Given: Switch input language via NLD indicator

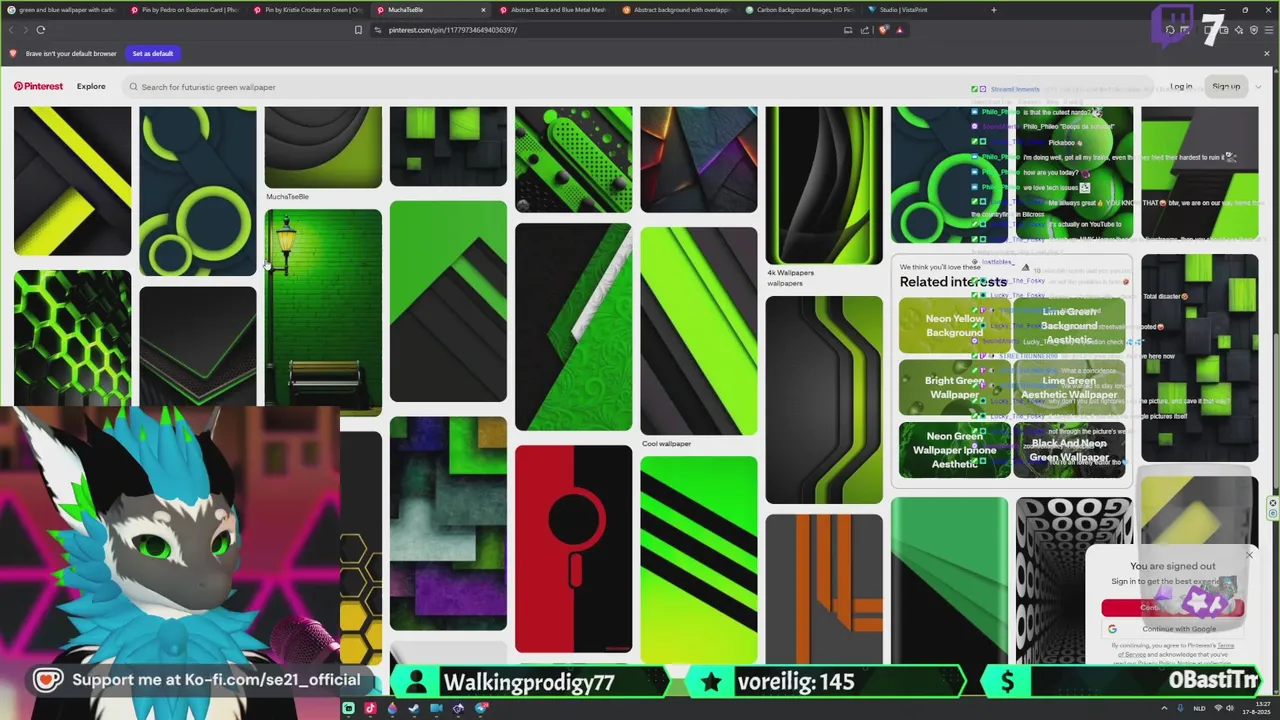Looking at the screenshot, I should click(x=1199, y=708).
